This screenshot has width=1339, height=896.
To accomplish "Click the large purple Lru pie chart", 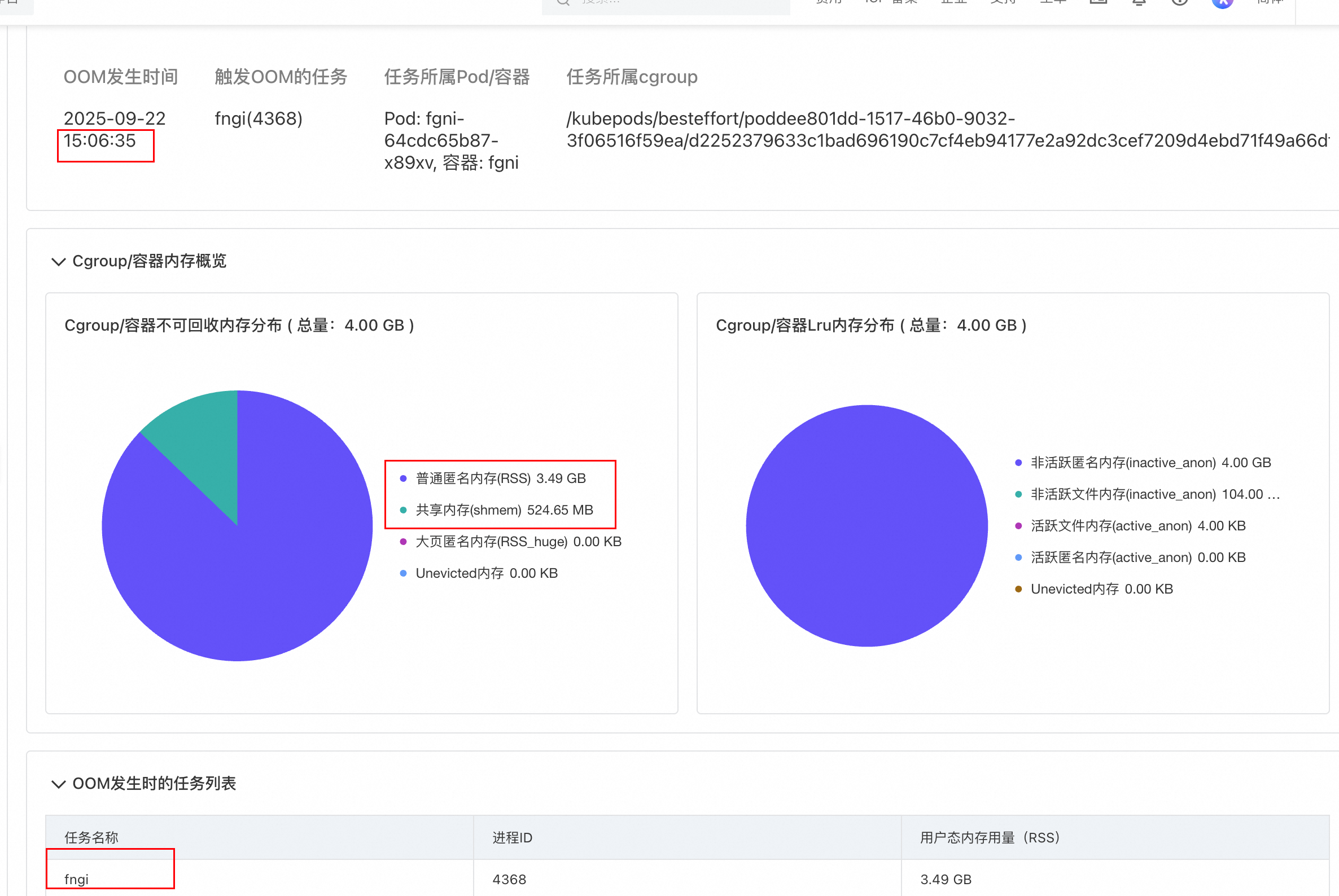I will [x=867, y=526].
